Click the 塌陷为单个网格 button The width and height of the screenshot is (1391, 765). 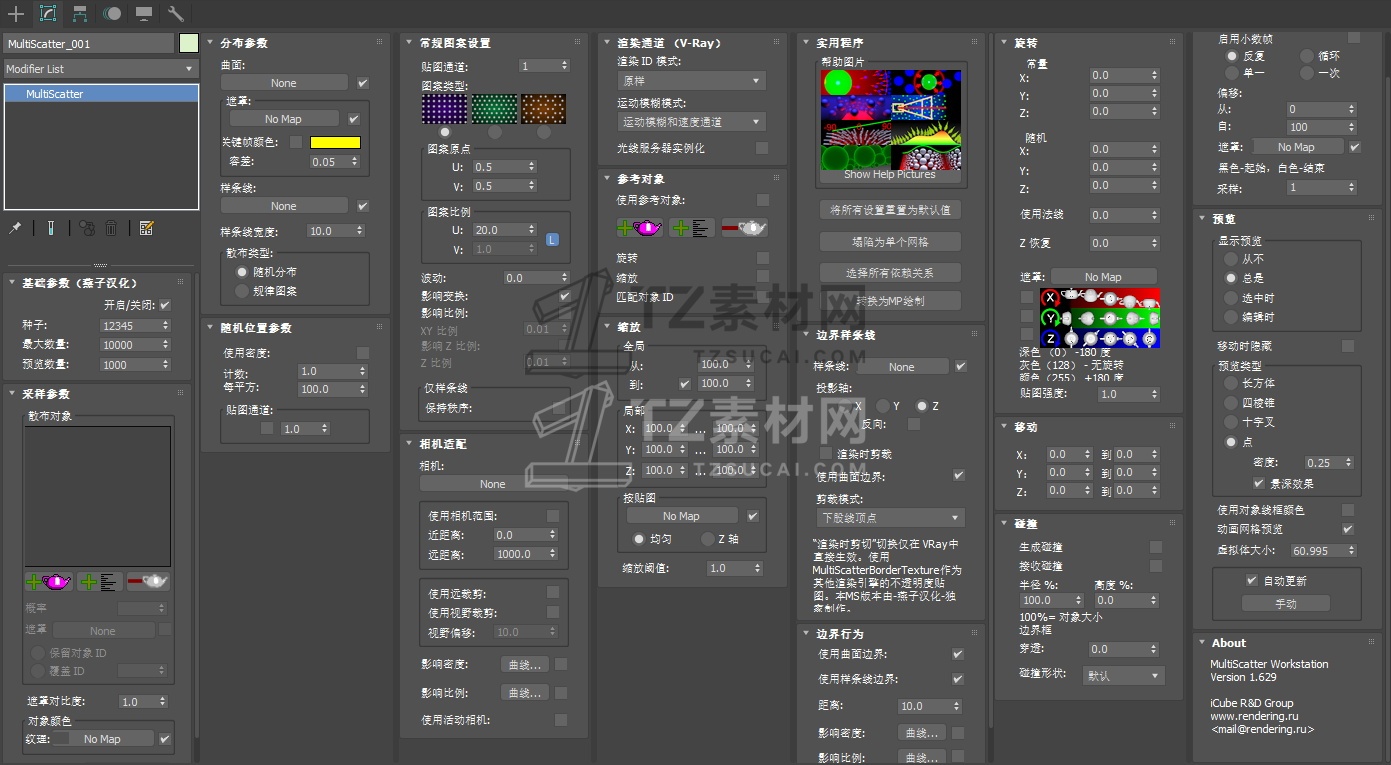890,241
